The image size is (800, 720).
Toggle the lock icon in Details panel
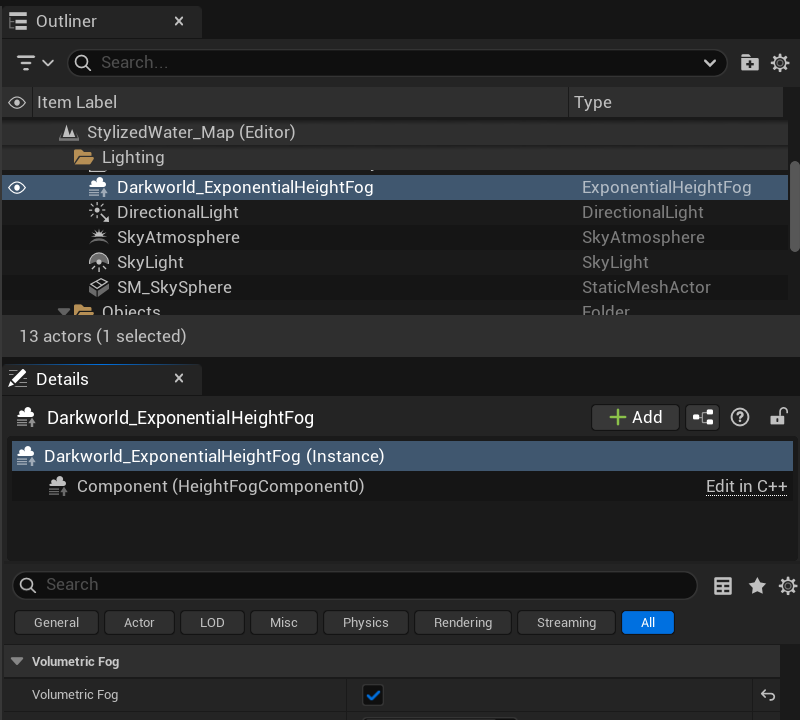click(x=777, y=418)
